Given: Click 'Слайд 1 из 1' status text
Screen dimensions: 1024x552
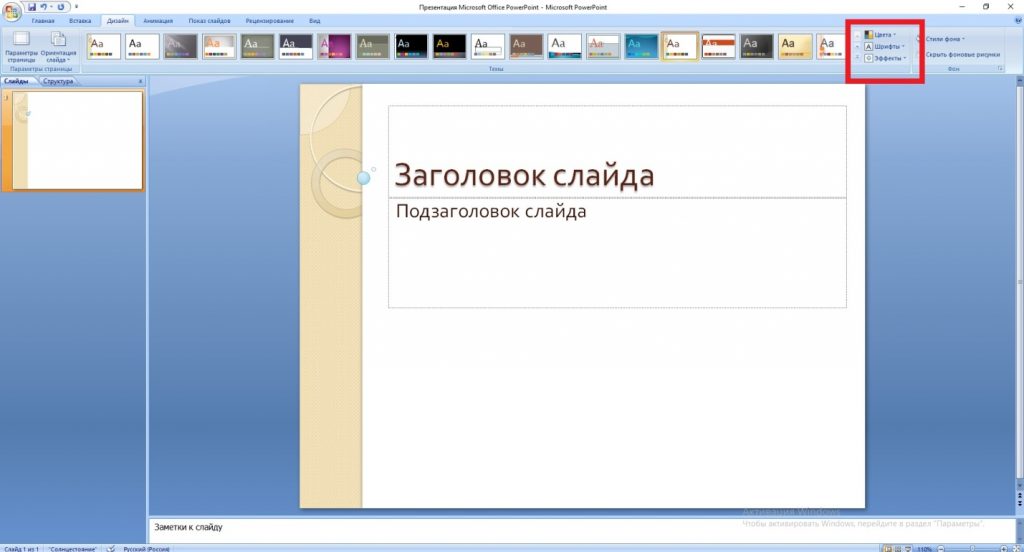Looking at the screenshot, I should click(22, 549).
